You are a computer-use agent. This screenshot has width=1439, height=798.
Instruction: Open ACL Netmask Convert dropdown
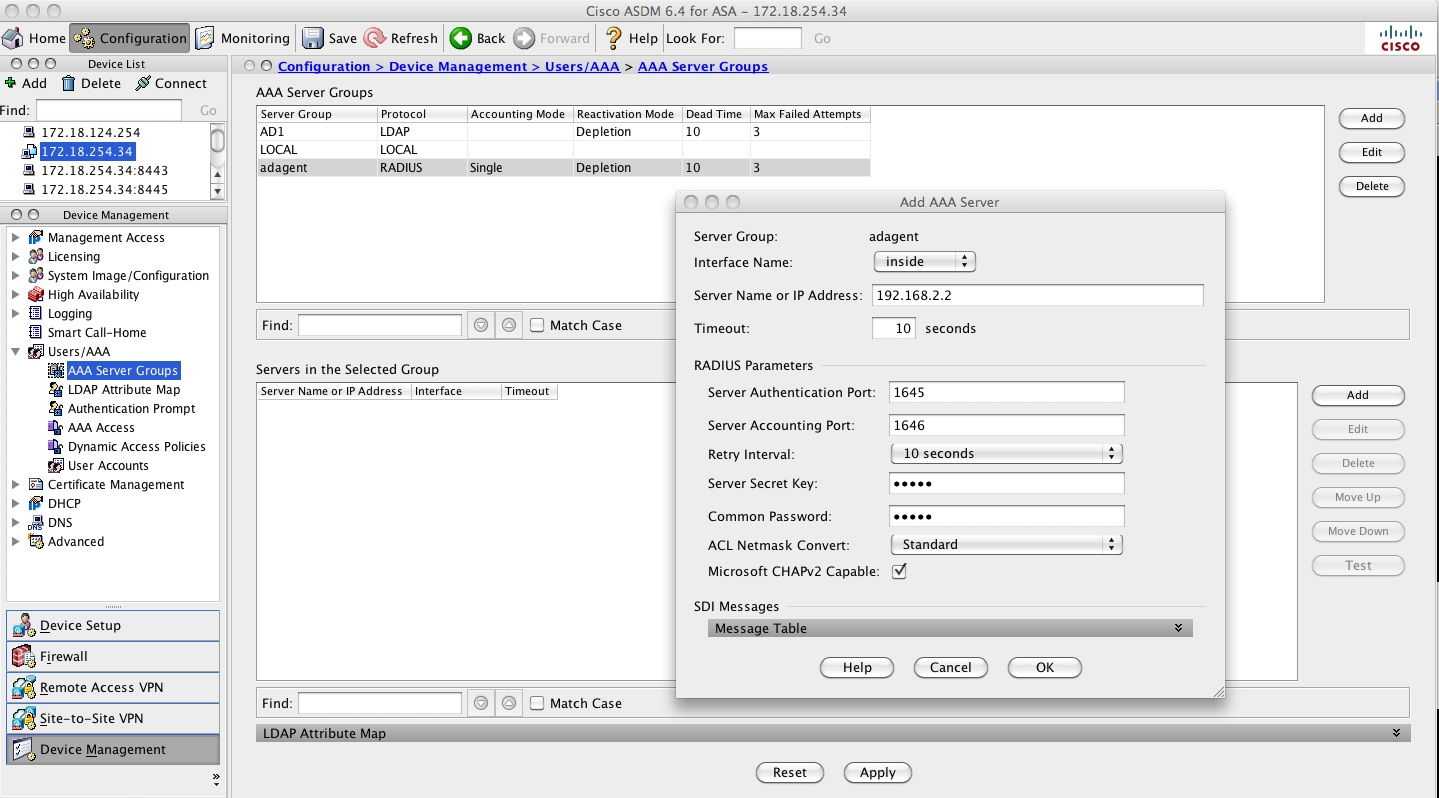pyautogui.click(x=1006, y=544)
